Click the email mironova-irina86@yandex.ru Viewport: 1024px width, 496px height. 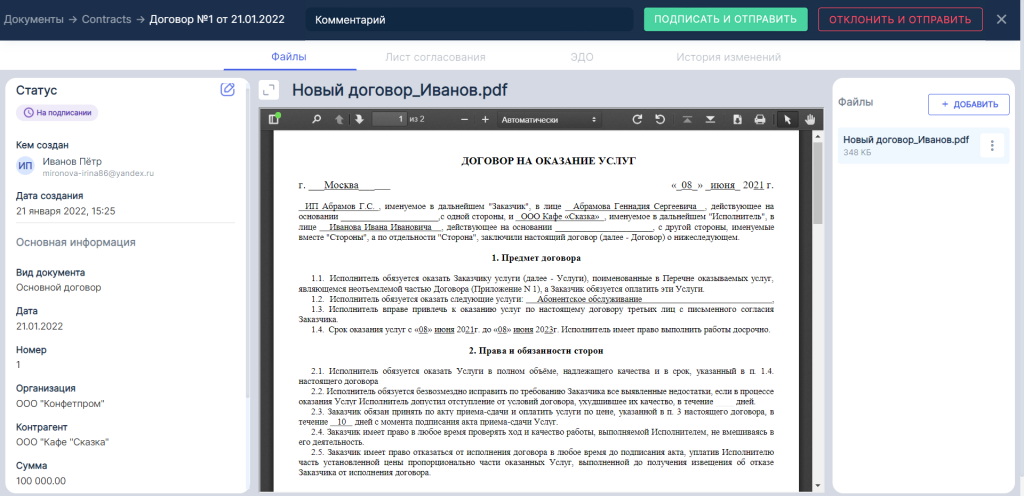tap(98, 174)
